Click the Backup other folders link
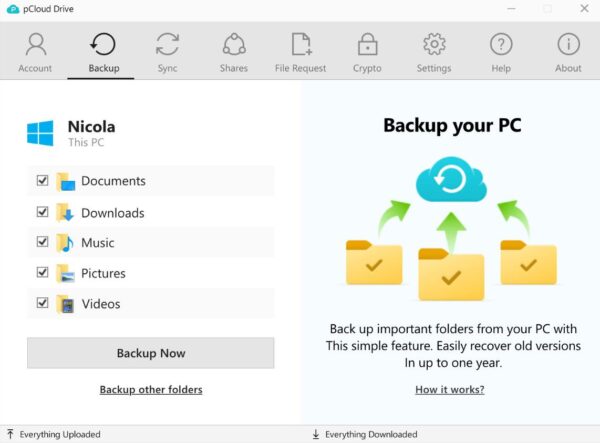Image resolution: width=600 pixels, height=443 pixels. pyautogui.click(x=151, y=389)
